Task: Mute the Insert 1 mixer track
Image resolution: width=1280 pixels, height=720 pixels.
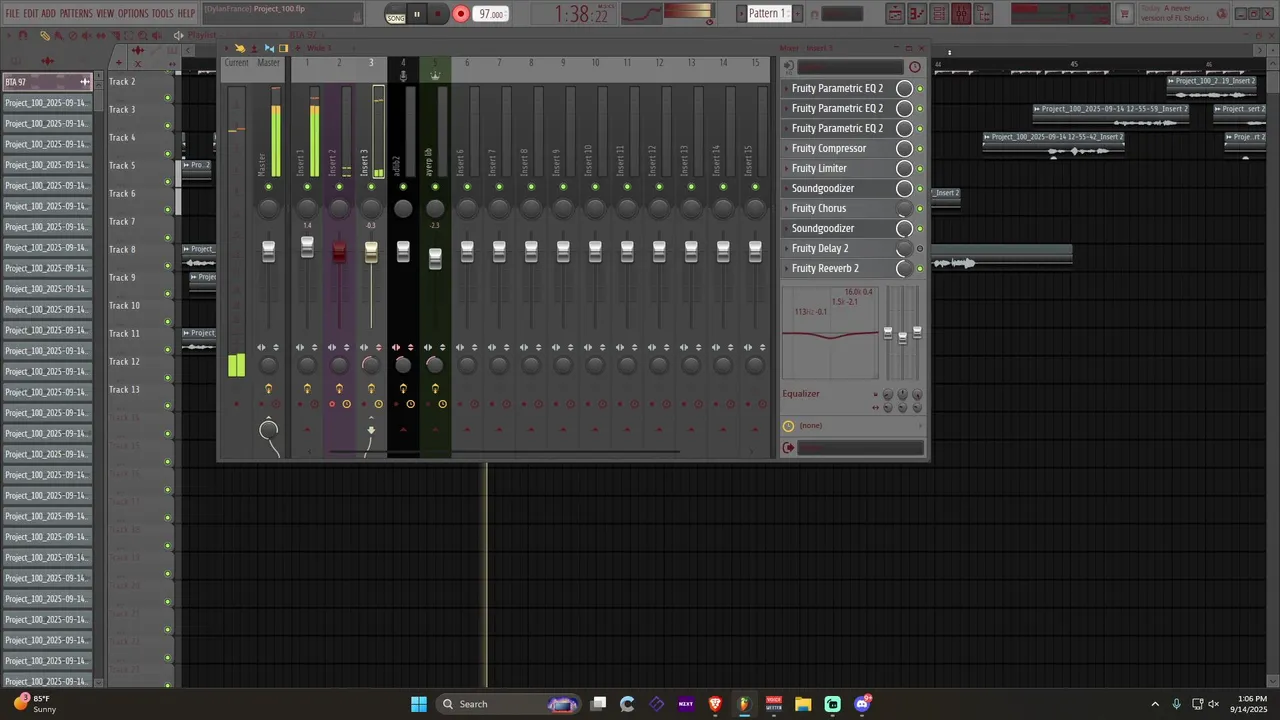Action: [x=307, y=187]
